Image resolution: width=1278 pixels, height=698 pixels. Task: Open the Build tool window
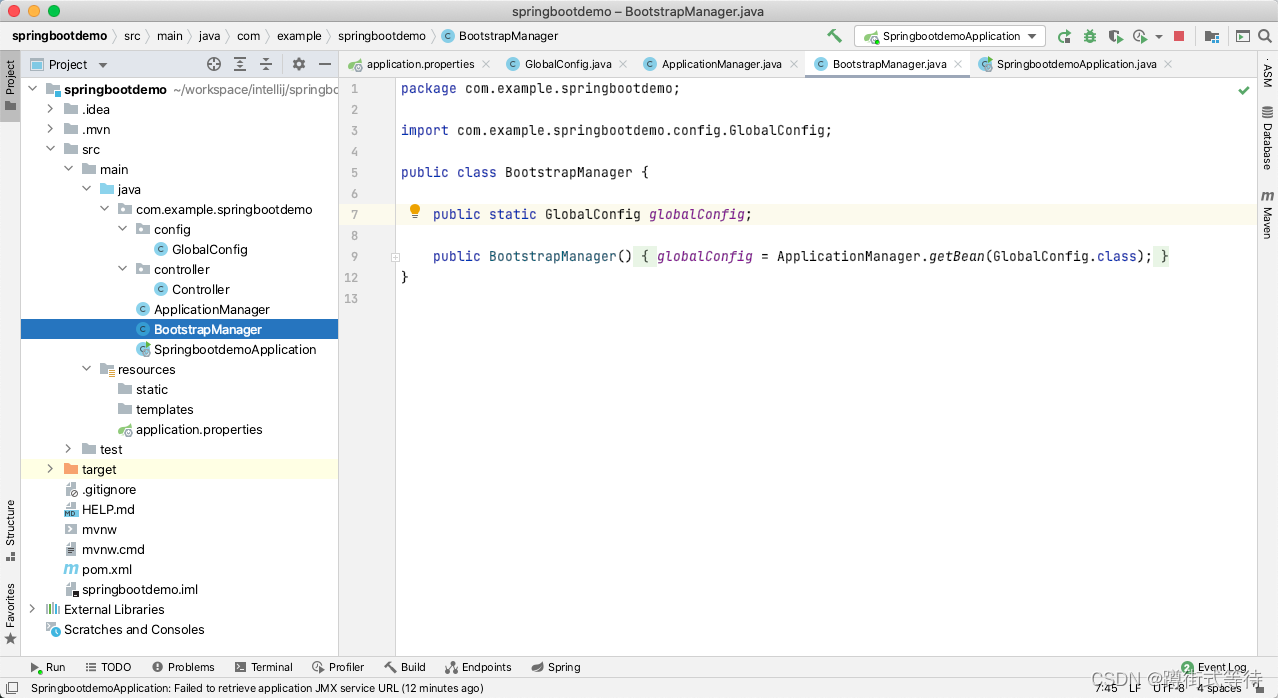pyautogui.click(x=404, y=667)
